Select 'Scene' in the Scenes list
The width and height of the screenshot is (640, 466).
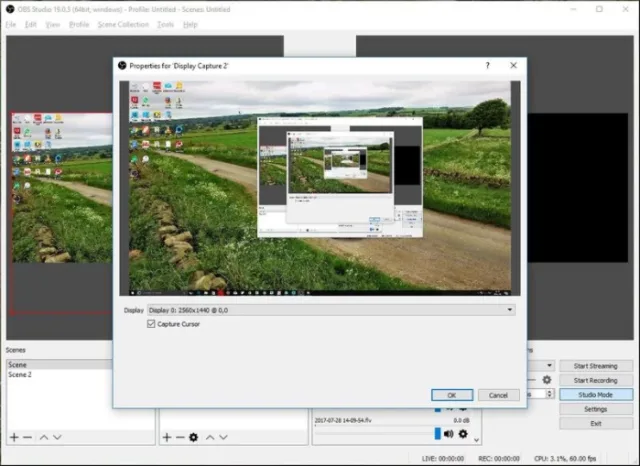click(x=59, y=364)
